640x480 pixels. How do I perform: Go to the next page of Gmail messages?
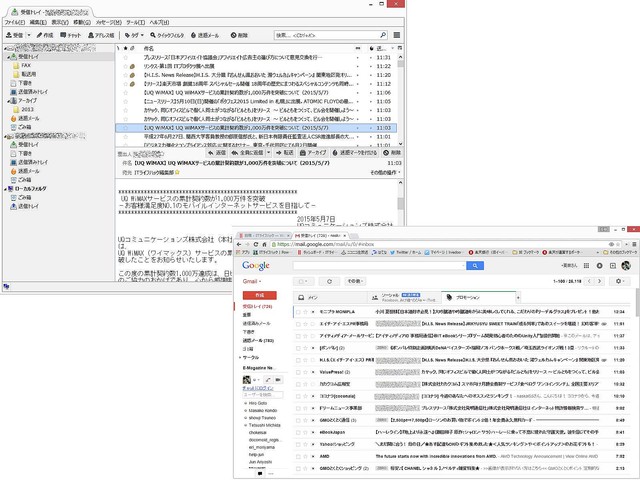coord(600,281)
